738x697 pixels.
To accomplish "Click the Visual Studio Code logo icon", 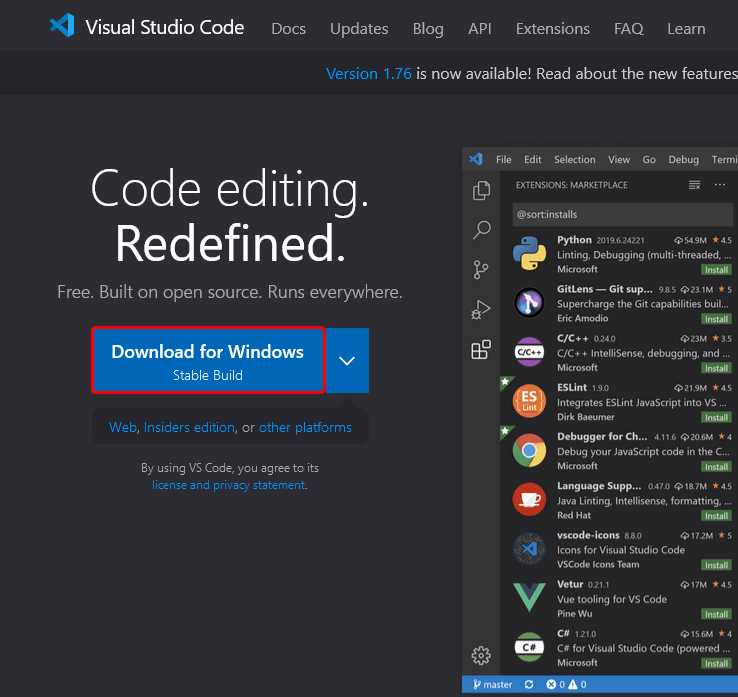I will [x=62, y=25].
